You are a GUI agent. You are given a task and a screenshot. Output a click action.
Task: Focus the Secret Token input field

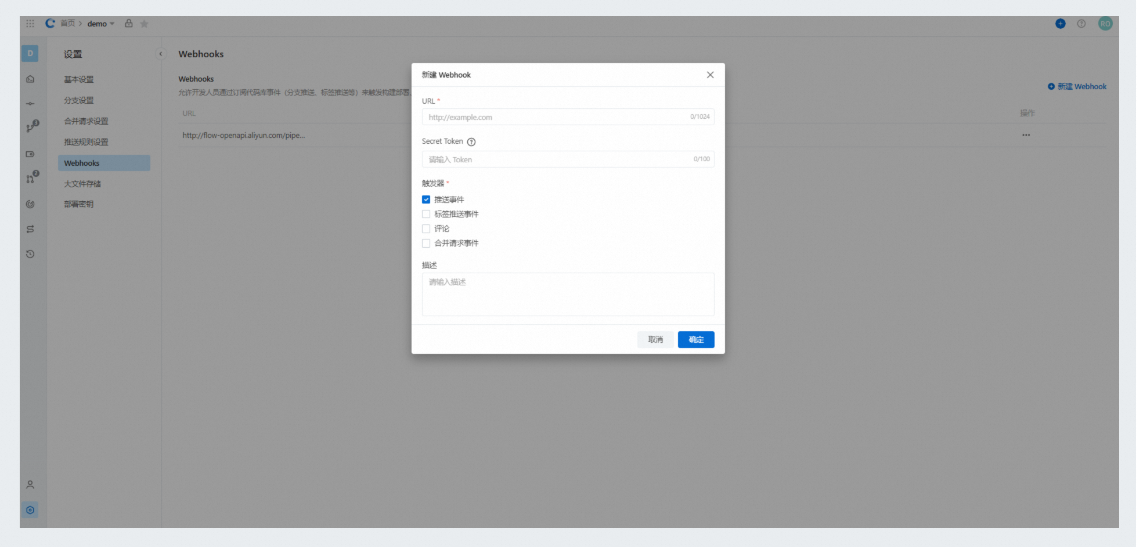pos(568,159)
